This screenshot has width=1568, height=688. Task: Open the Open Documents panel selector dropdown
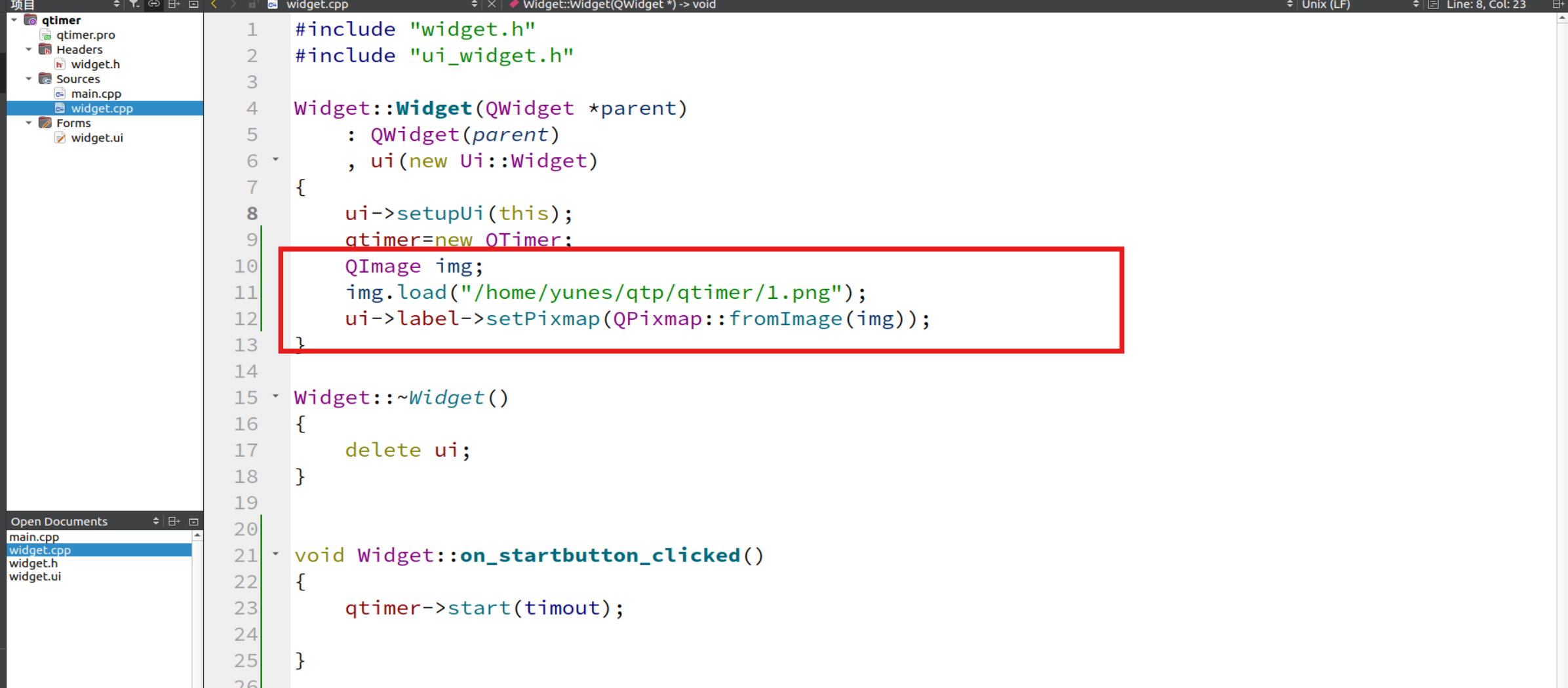(x=155, y=521)
